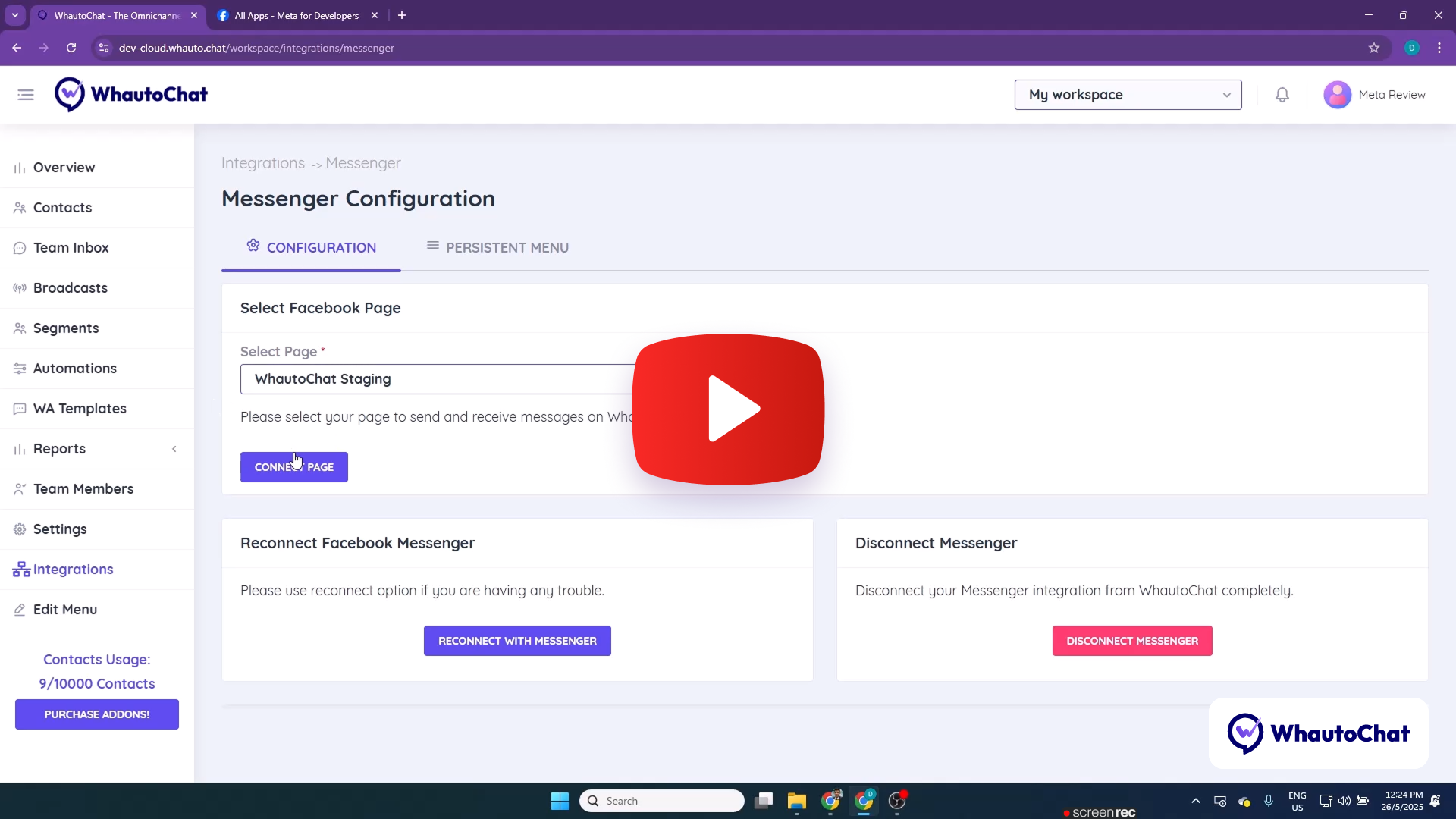Click PURCHASE ADDONS! in the sidebar
1456x819 pixels.
(96, 714)
